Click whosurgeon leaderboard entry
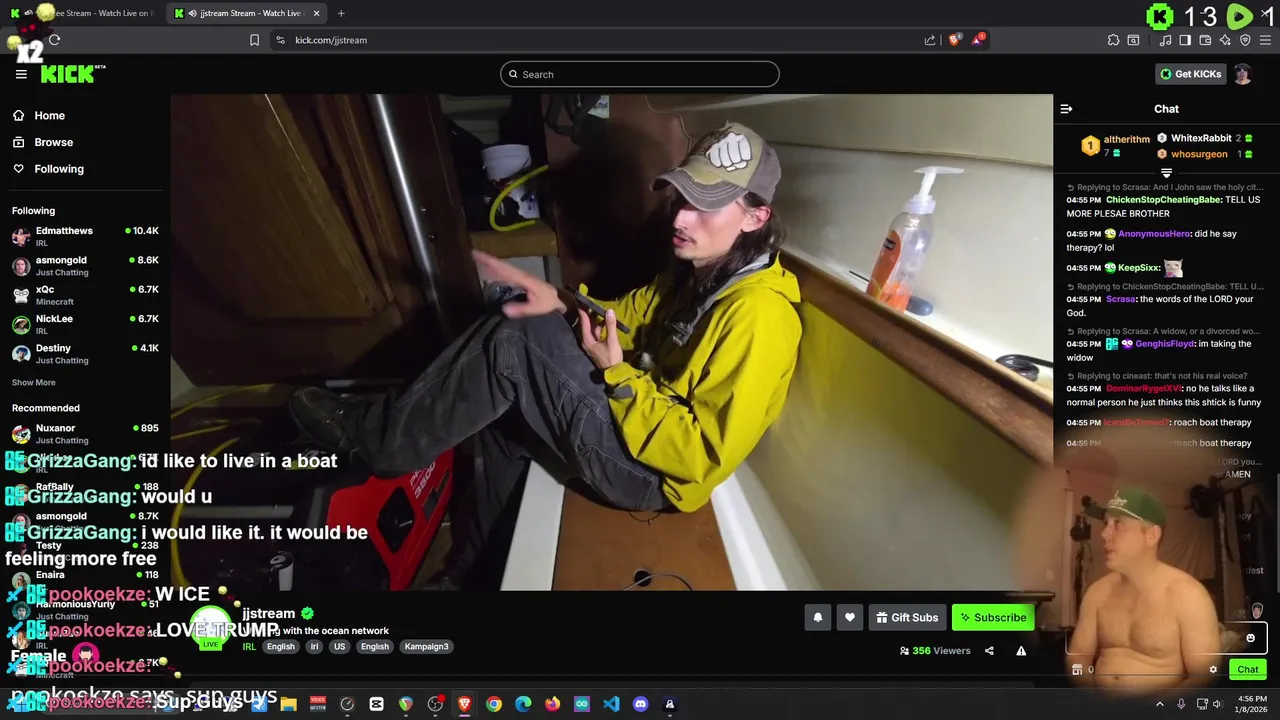The width and height of the screenshot is (1280, 720). click(1205, 154)
